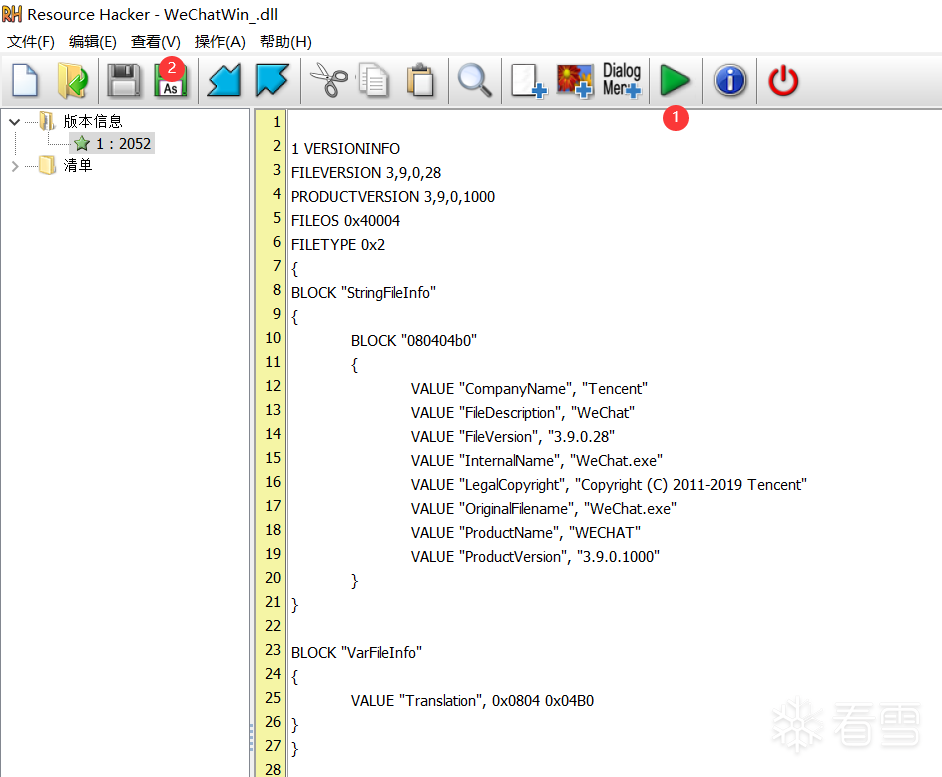This screenshot has width=942, height=777.
Task: Click the CompanyName "Tencent" value line
Action: click(529, 389)
